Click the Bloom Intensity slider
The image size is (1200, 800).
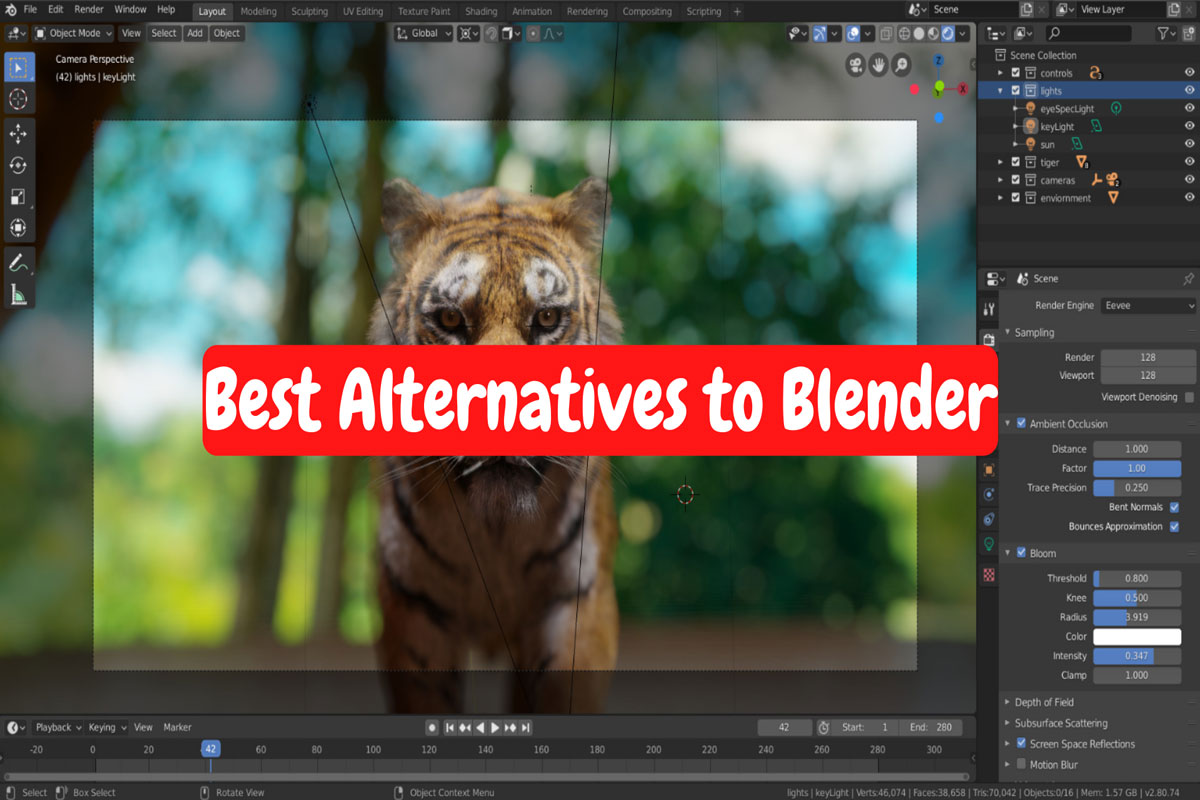click(1137, 656)
